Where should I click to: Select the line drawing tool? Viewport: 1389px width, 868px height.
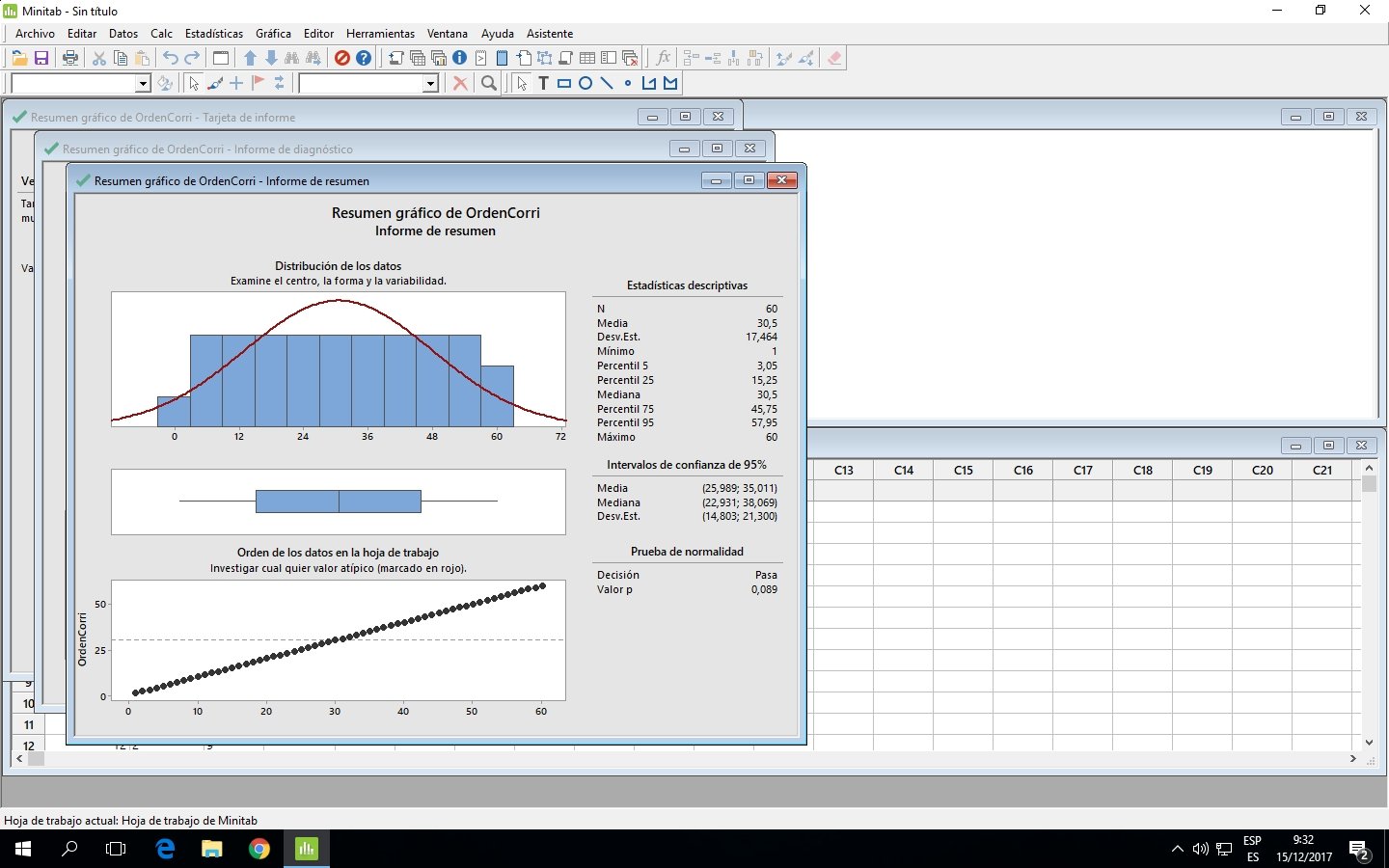point(607,84)
